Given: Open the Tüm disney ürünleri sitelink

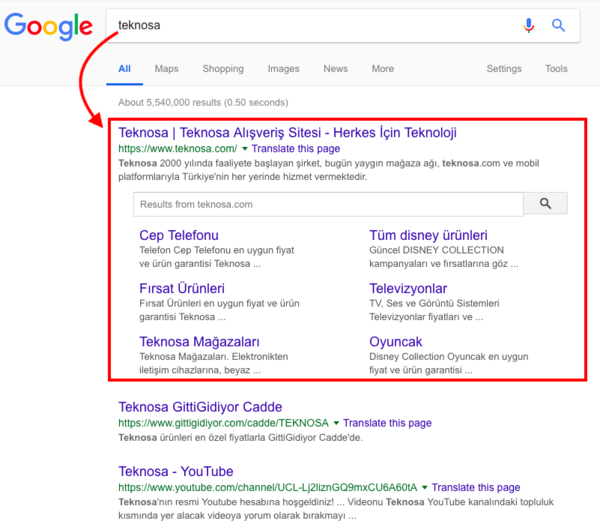Looking at the screenshot, I should tap(428, 235).
